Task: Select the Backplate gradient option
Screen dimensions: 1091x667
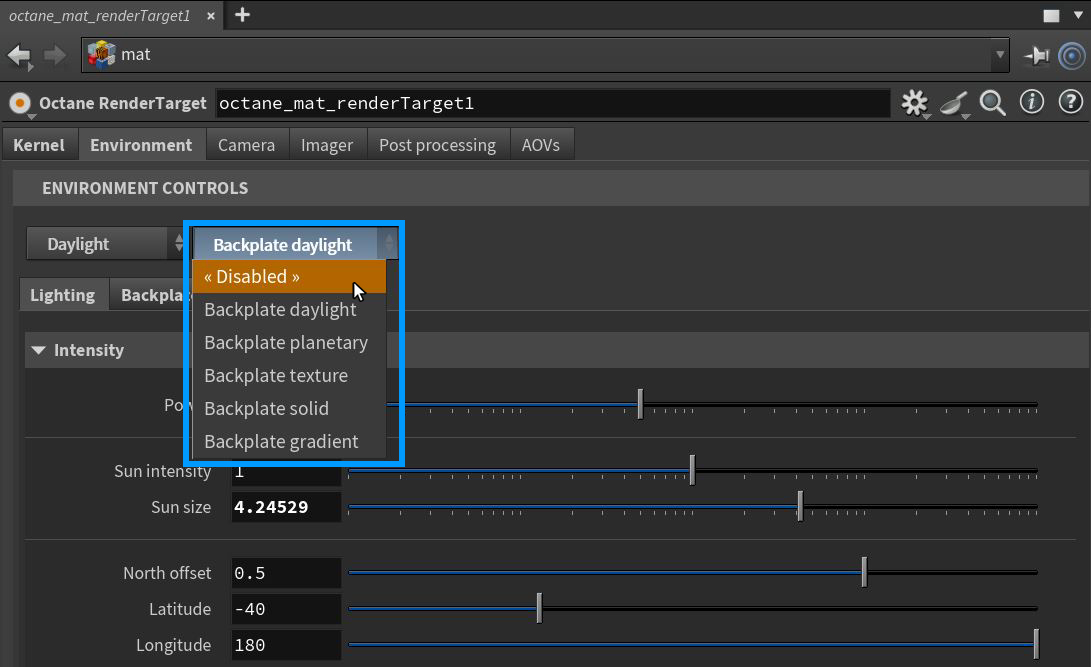Action: tap(281, 442)
